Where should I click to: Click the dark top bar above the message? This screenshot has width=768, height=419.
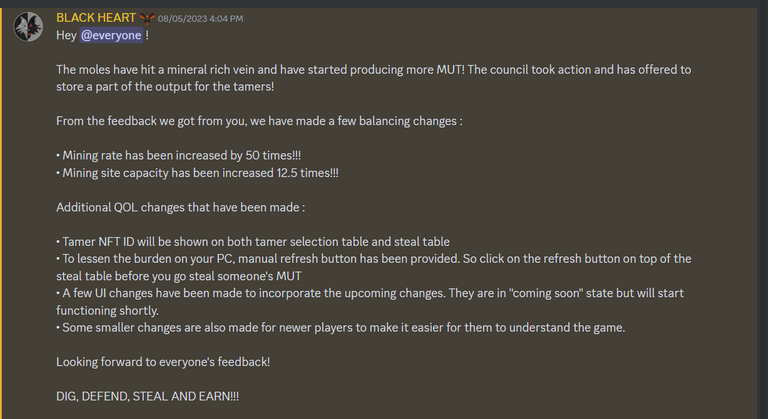tap(384, 3)
